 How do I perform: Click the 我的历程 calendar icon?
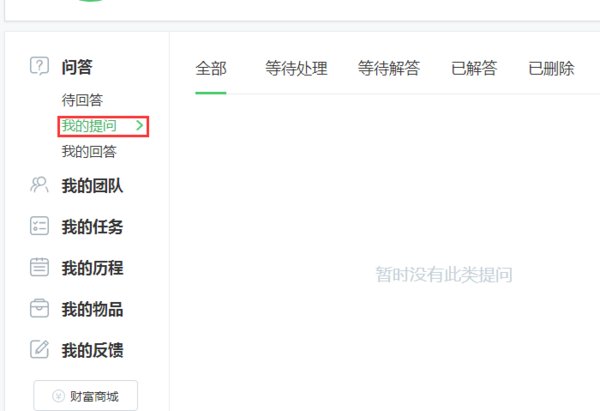click(40, 267)
